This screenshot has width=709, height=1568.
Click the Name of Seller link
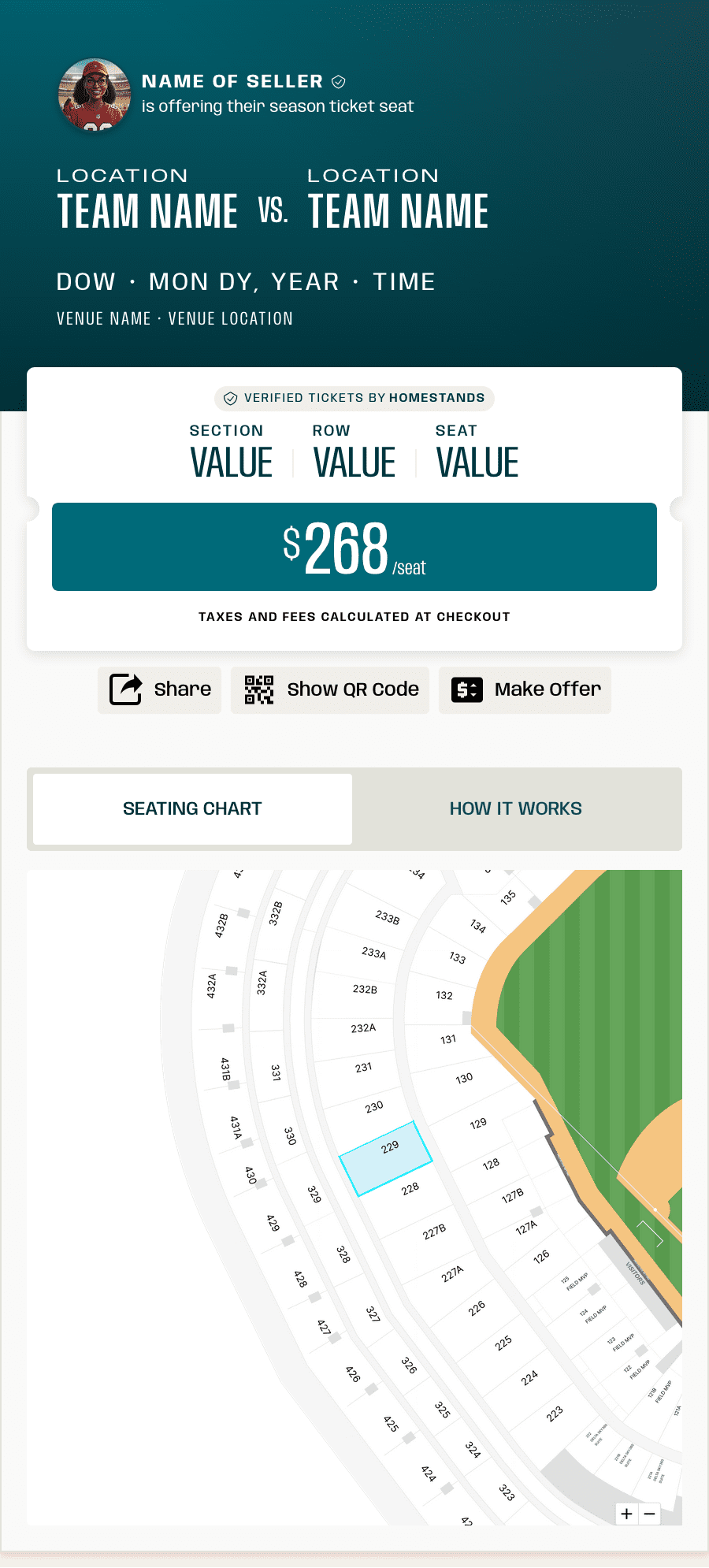point(232,82)
